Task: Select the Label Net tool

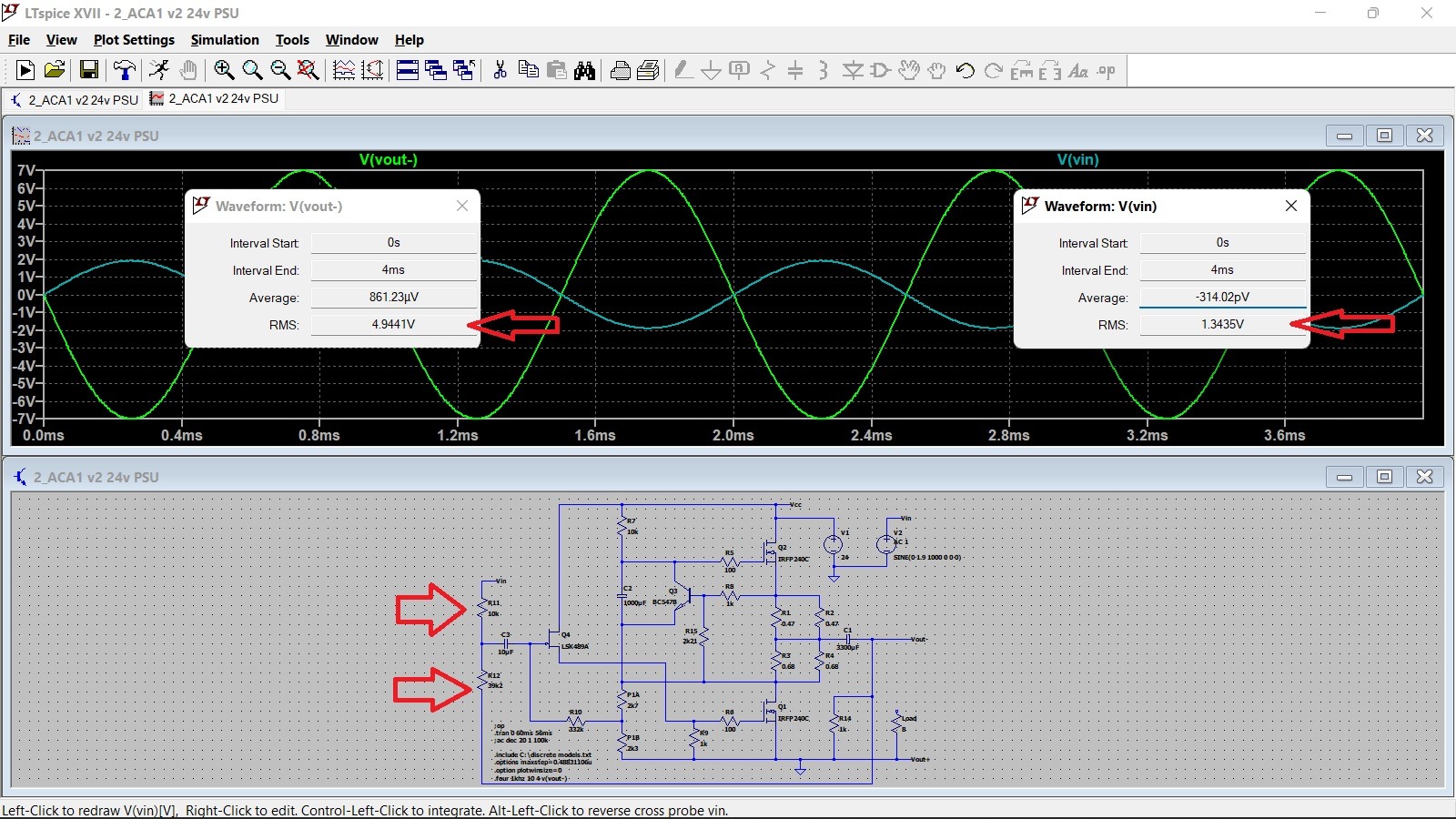Action: (x=740, y=70)
